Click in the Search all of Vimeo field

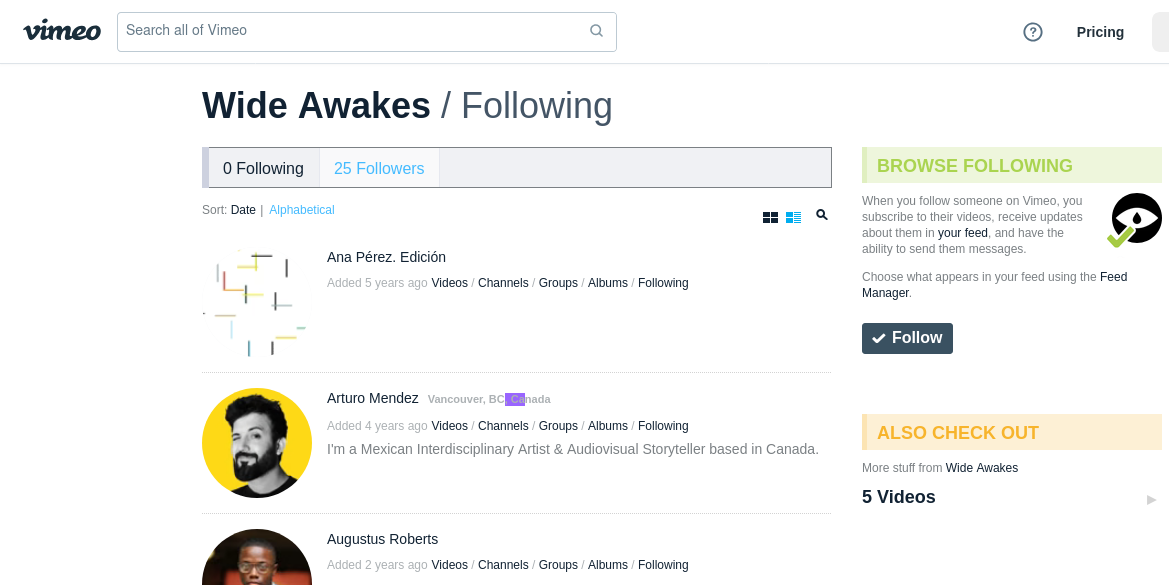(350, 31)
